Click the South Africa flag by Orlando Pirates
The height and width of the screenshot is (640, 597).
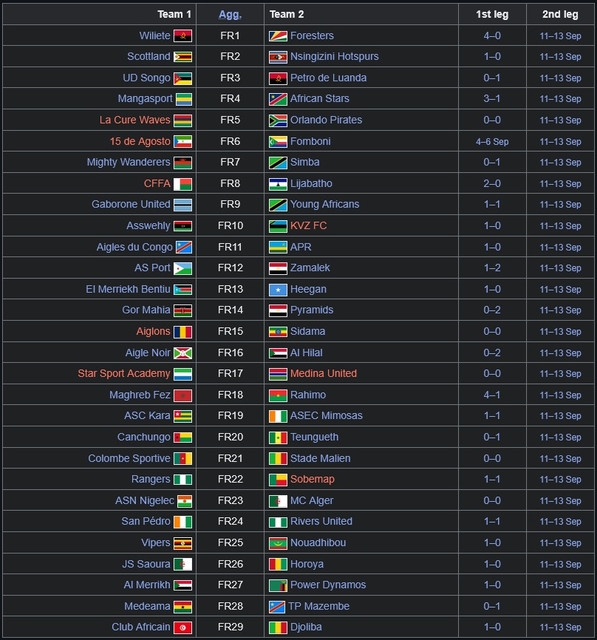pos(278,120)
